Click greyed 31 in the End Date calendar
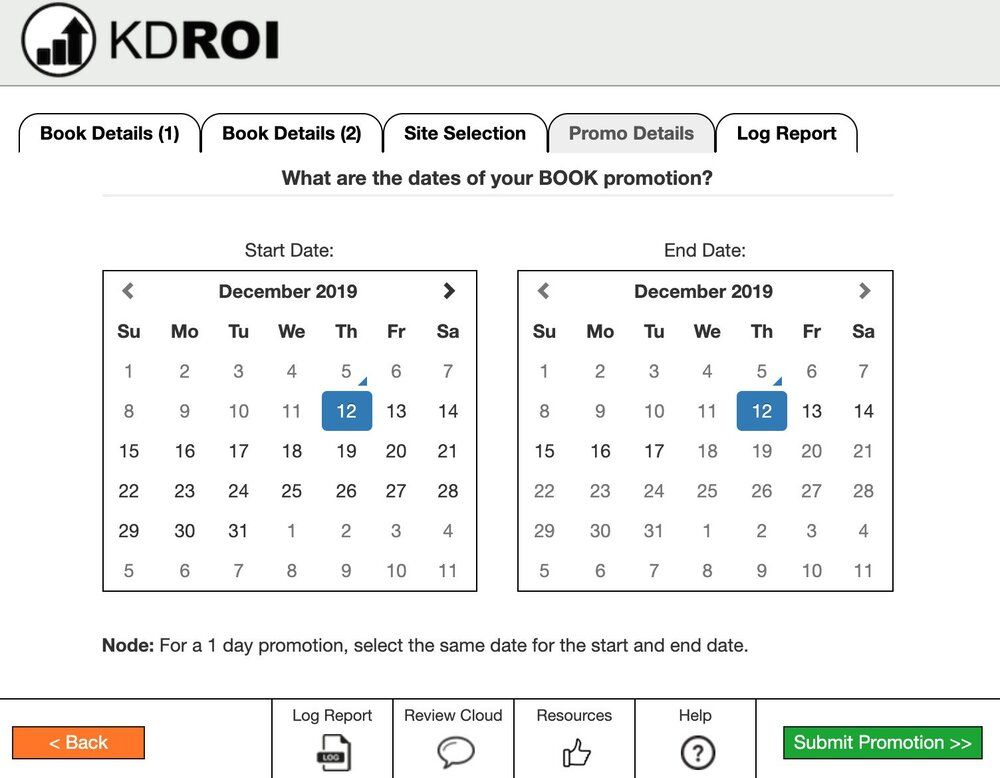The width and height of the screenshot is (1000, 778). coord(654,531)
